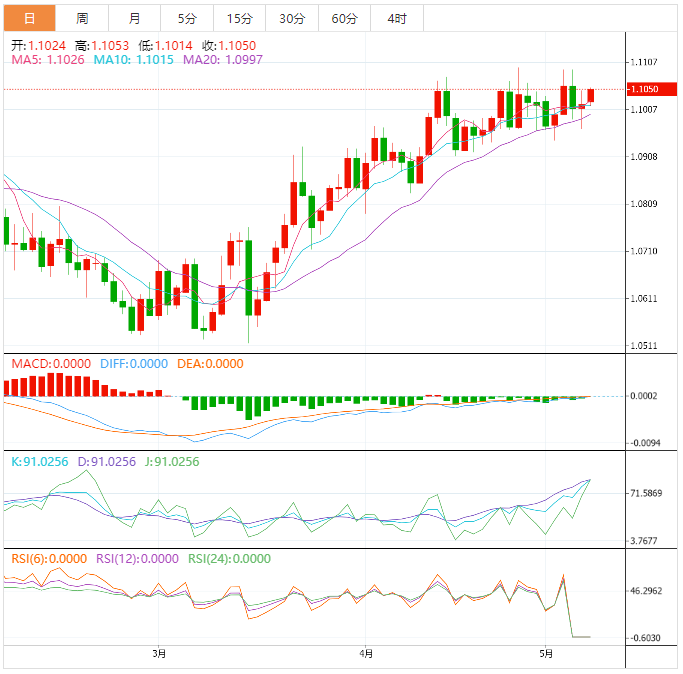683x674 pixels.
Task: Click the MACD:0.0000 indicator label
Action: (x=51, y=364)
